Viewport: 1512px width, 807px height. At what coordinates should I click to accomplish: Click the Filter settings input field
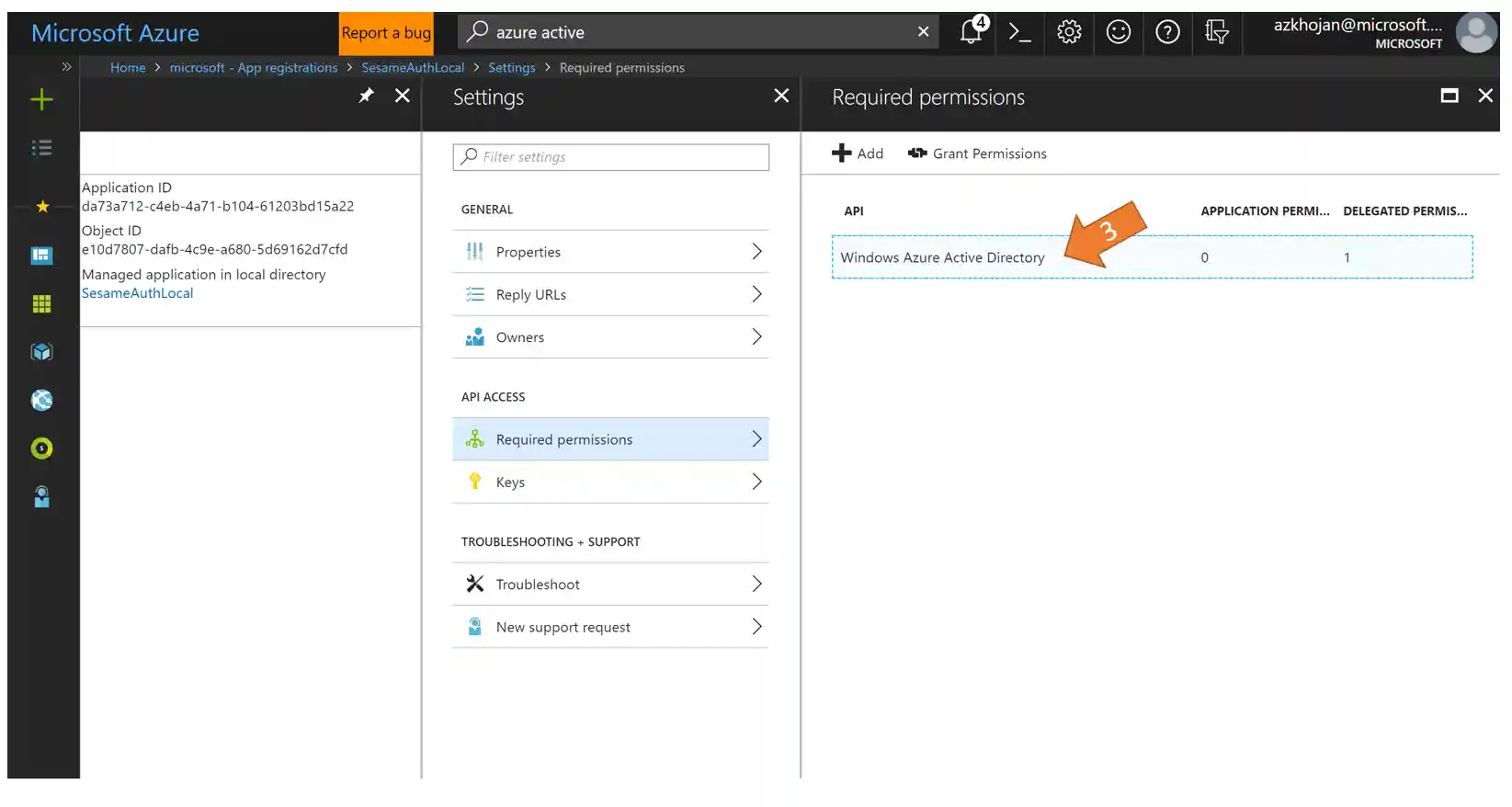point(611,157)
